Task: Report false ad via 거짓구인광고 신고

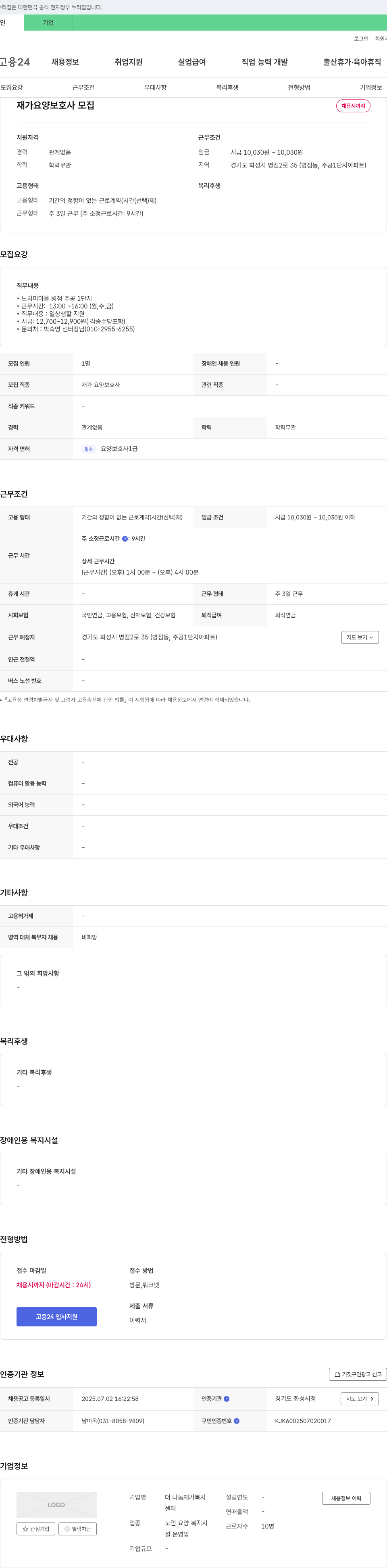Action: pyautogui.click(x=358, y=1374)
